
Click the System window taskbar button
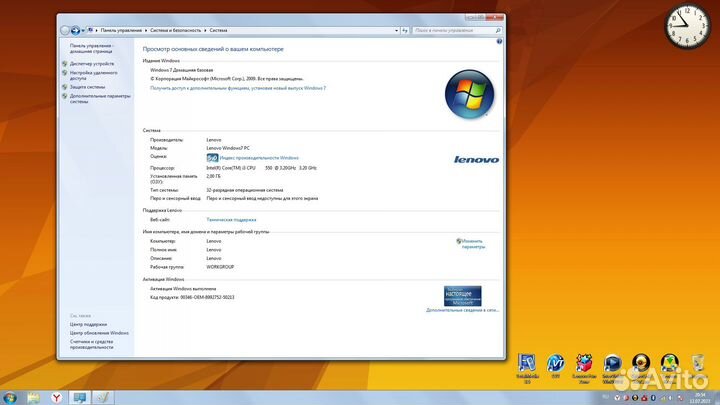80,398
